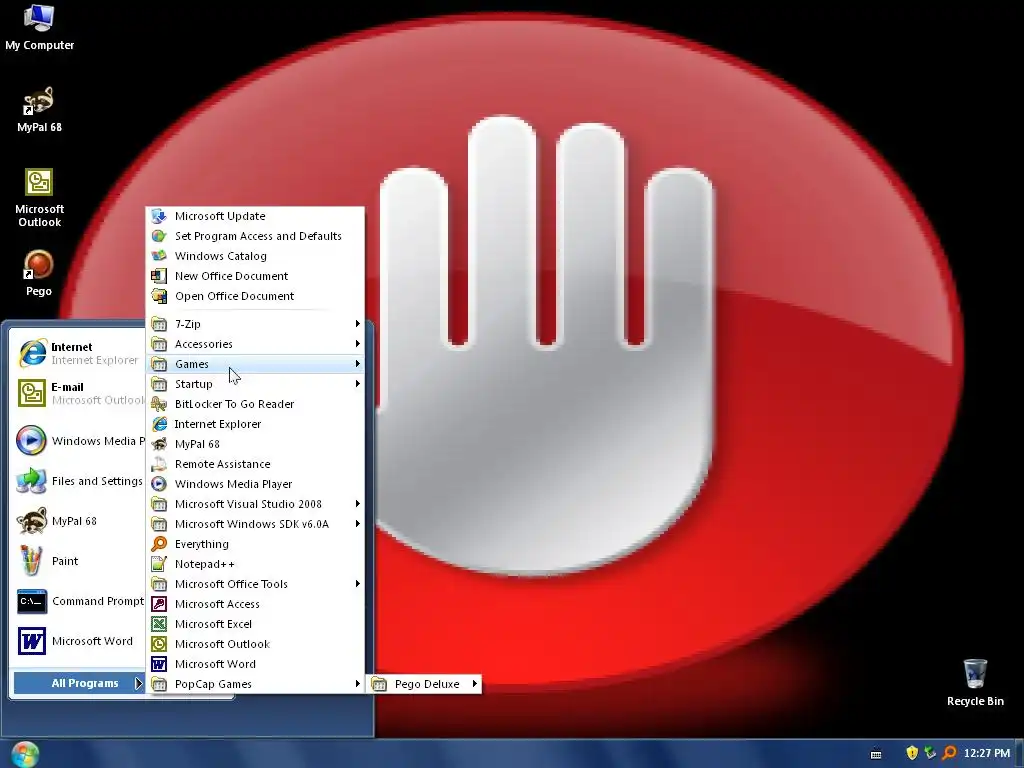Image resolution: width=1024 pixels, height=768 pixels.
Task: Choose Remote Assistance in programs list
Action: [x=255, y=464]
